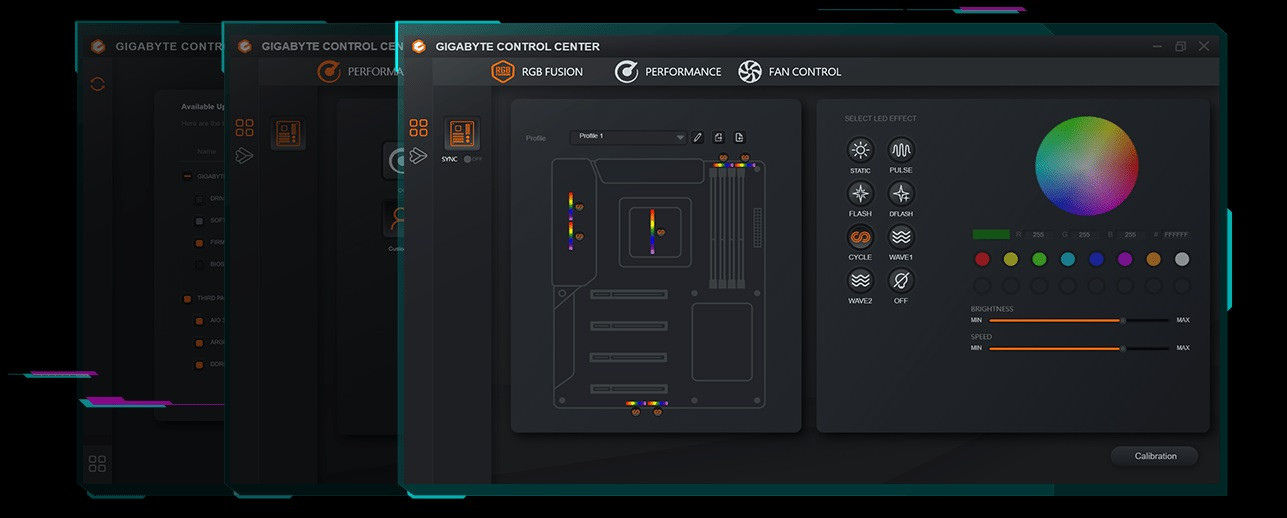This screenshot has width=1287, height=518.
Task: Select the CYCLE LED effect icon
Action: tap(860, 238)
